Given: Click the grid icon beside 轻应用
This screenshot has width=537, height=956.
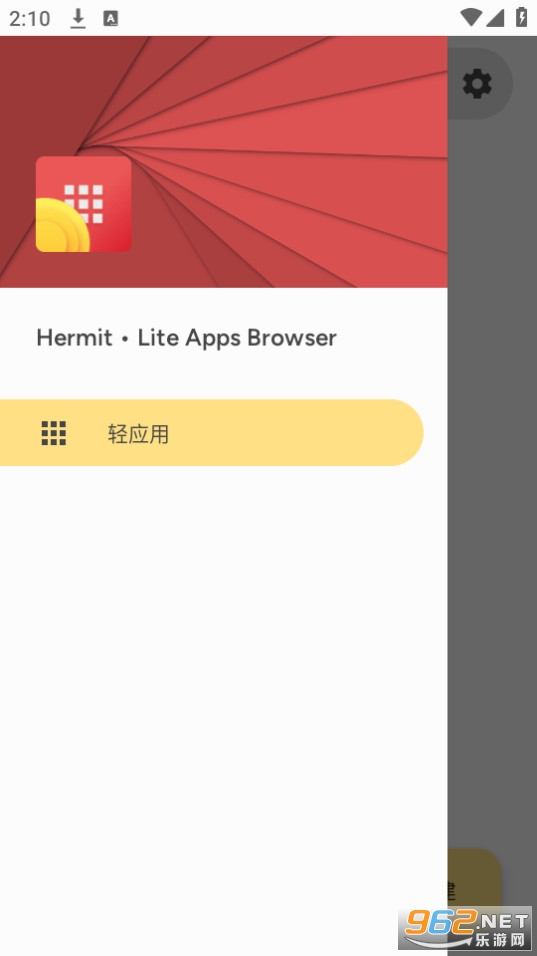Looking at the screenshot, I should [x=54, y=433].
